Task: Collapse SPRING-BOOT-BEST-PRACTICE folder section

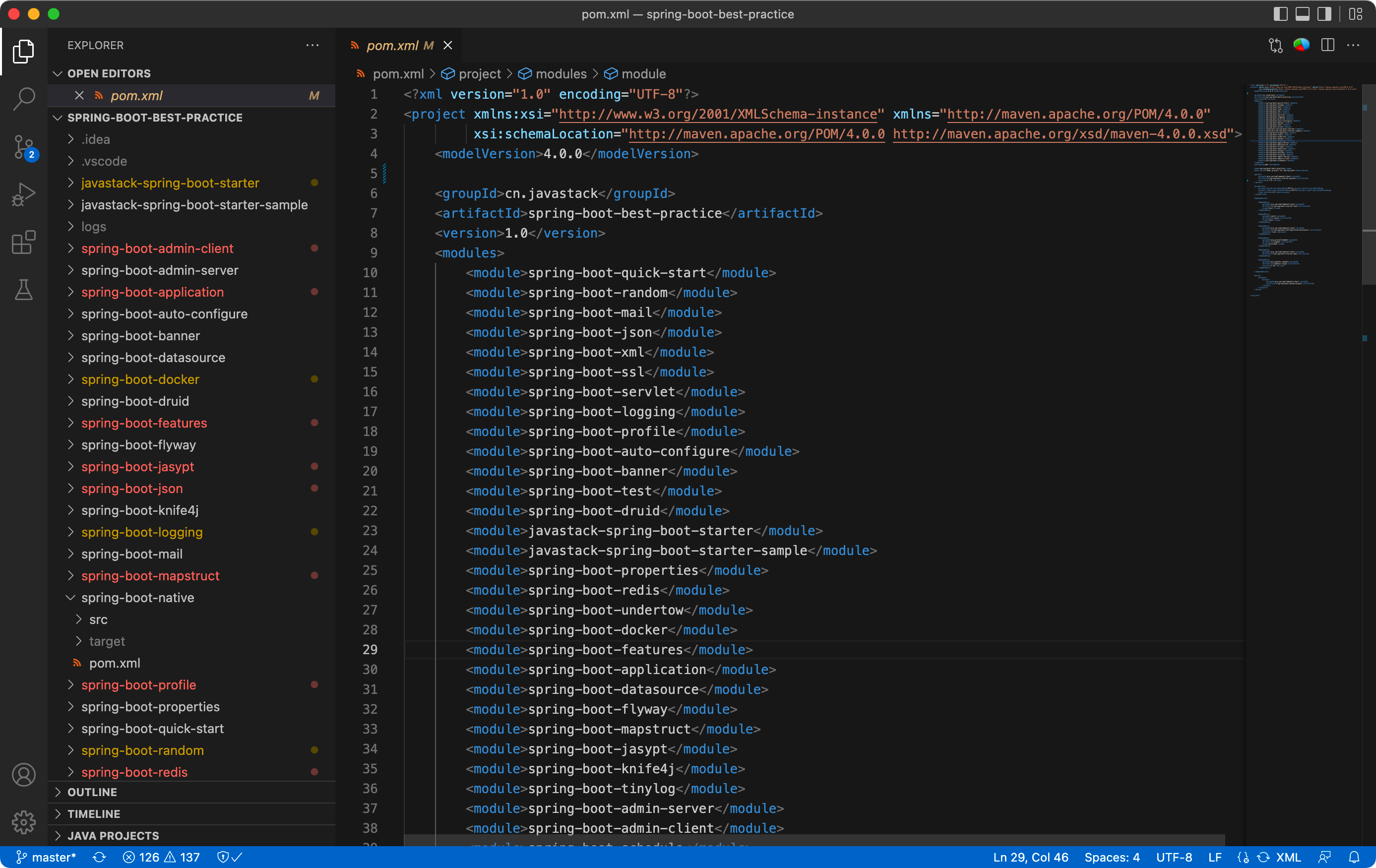Action: click(x=191, y=117)
